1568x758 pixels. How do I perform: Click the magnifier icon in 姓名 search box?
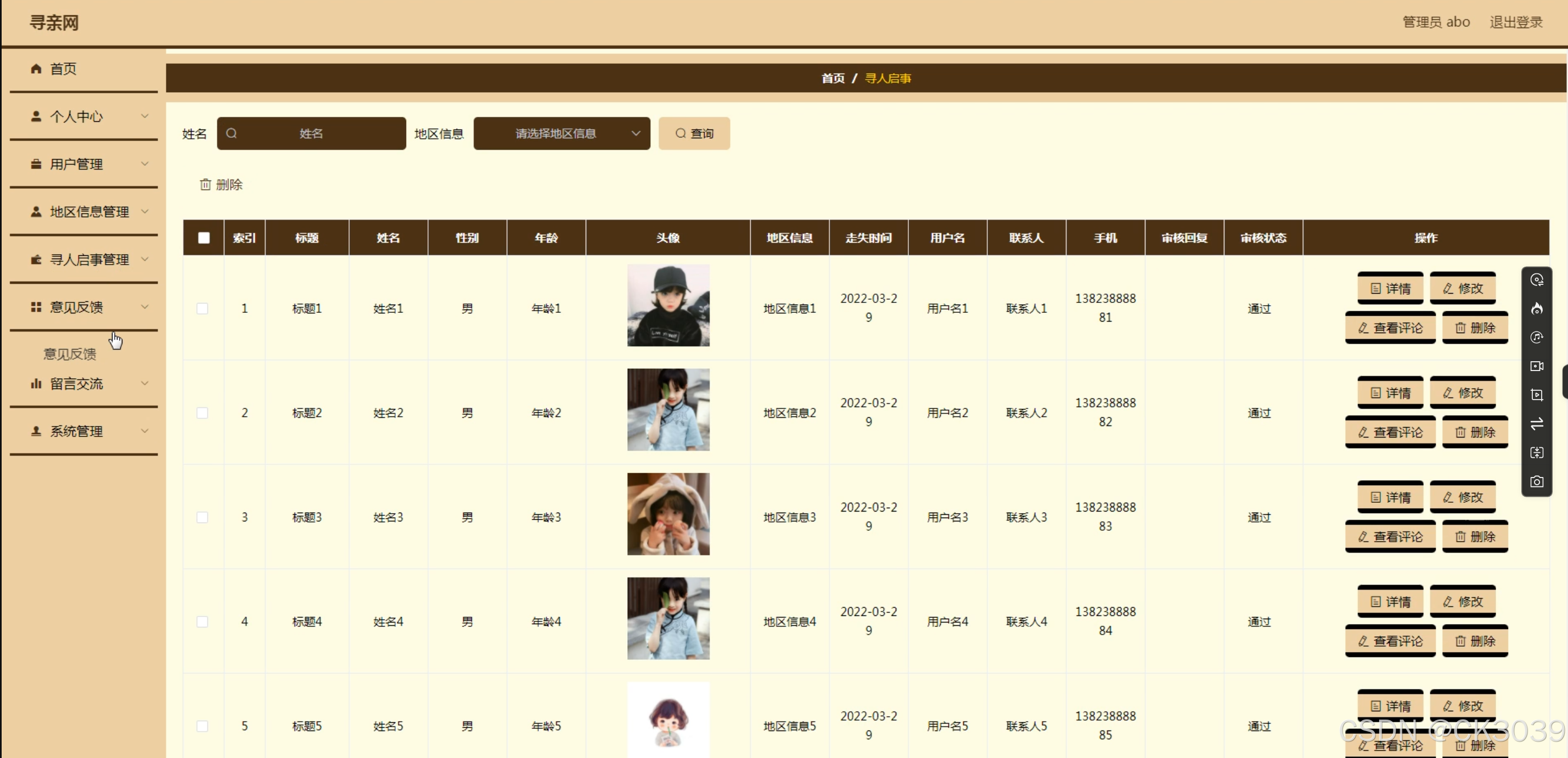pos(231,133)
